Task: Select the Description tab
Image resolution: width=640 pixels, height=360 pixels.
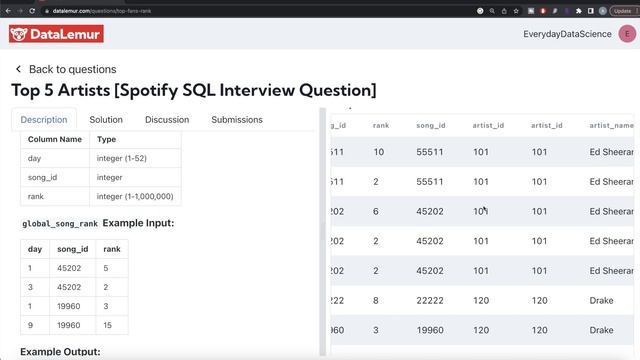Action: (x=44, y=120)
